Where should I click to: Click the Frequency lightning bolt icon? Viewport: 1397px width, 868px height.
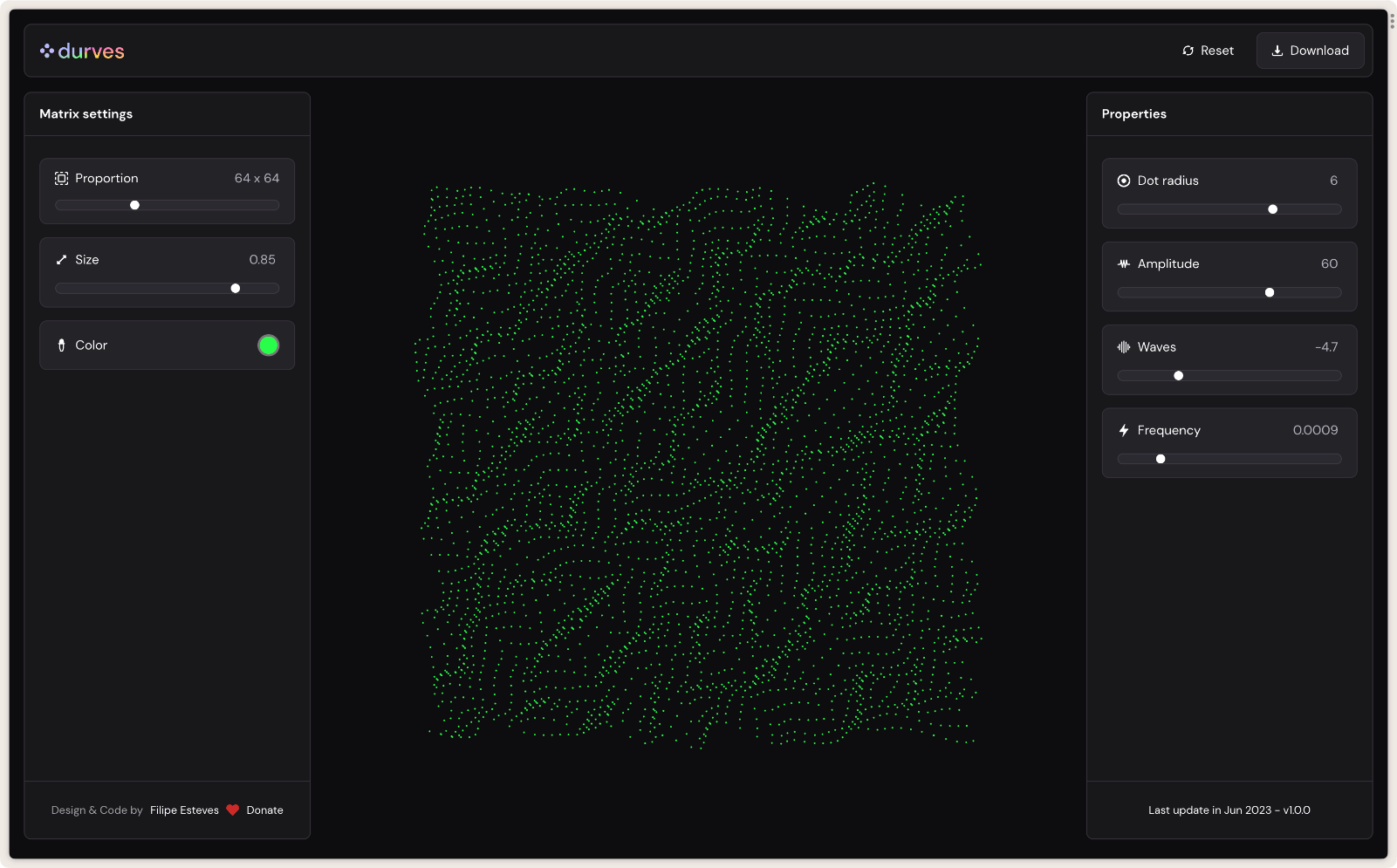point(1124,430)
